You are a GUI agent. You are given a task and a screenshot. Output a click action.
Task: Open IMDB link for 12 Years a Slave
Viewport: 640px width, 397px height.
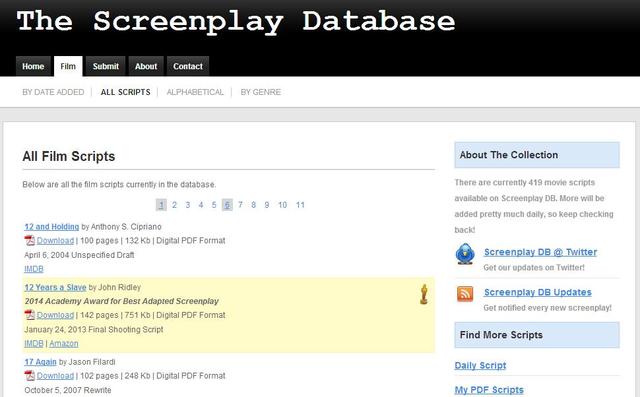tap(34, 344)
